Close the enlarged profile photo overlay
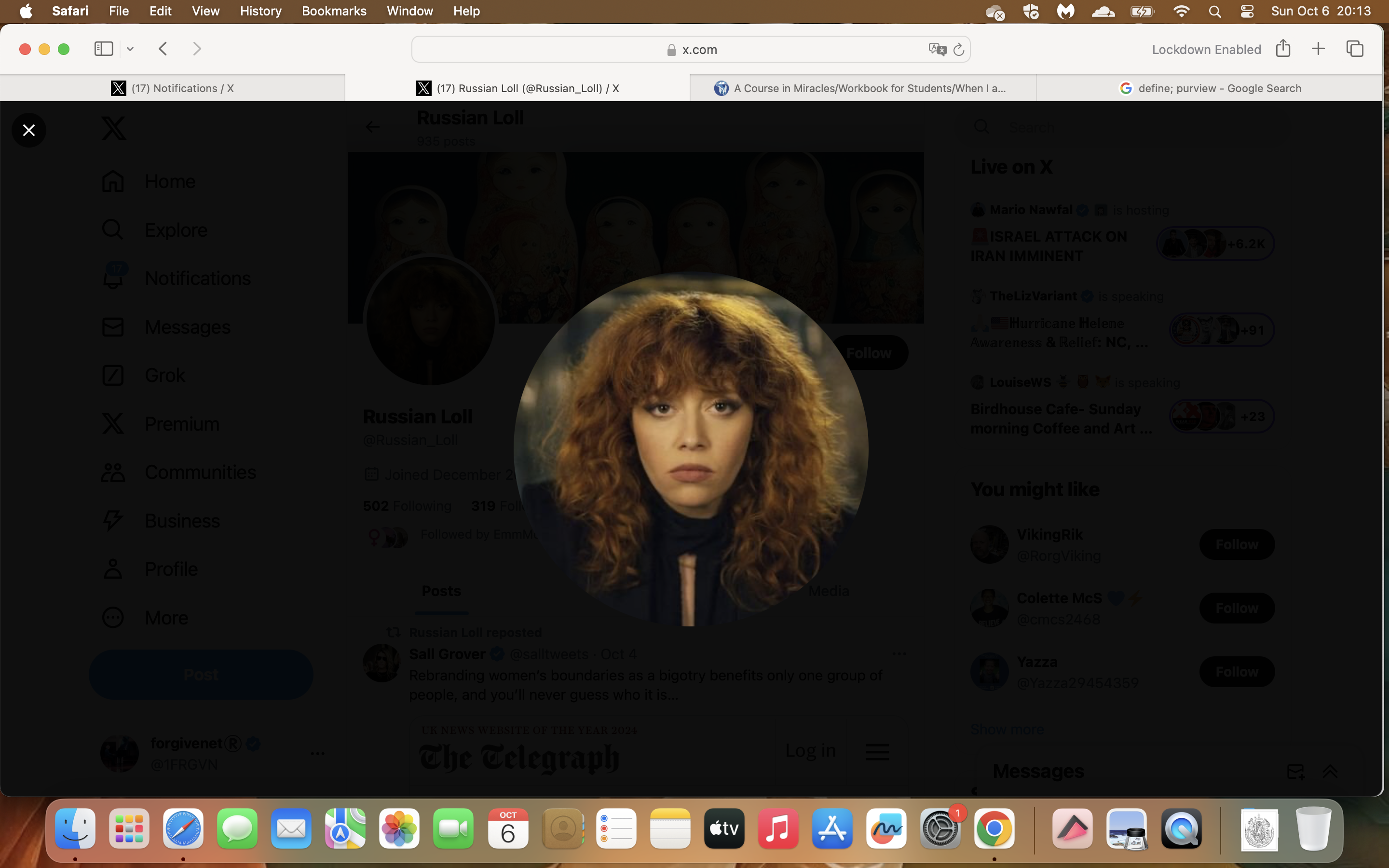 tap(29, 130)
